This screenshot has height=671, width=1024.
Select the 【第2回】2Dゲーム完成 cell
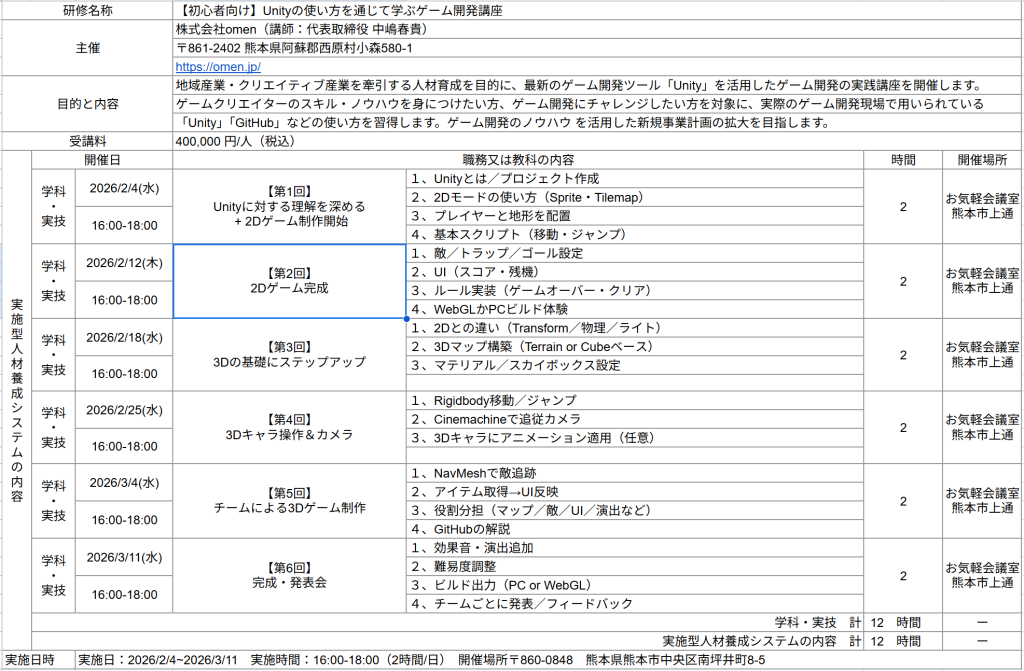[x=289, y=281]
